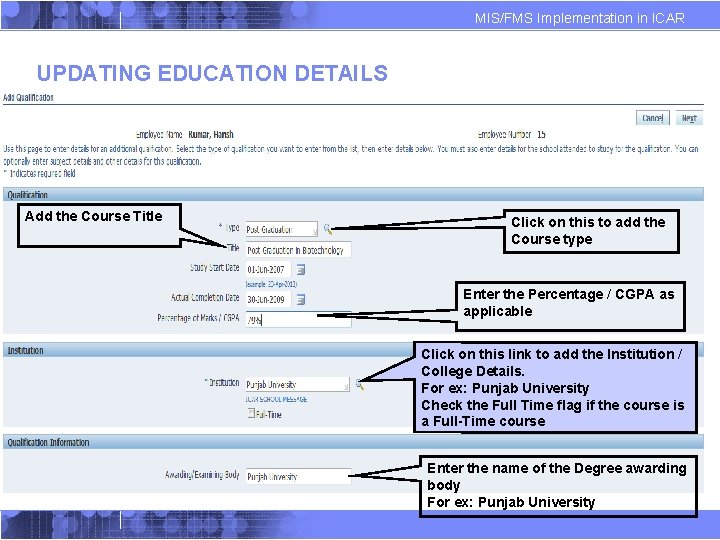Click the Actual Completion Date input field
This screenshot has width=720, height=540.
pos(268,300)
